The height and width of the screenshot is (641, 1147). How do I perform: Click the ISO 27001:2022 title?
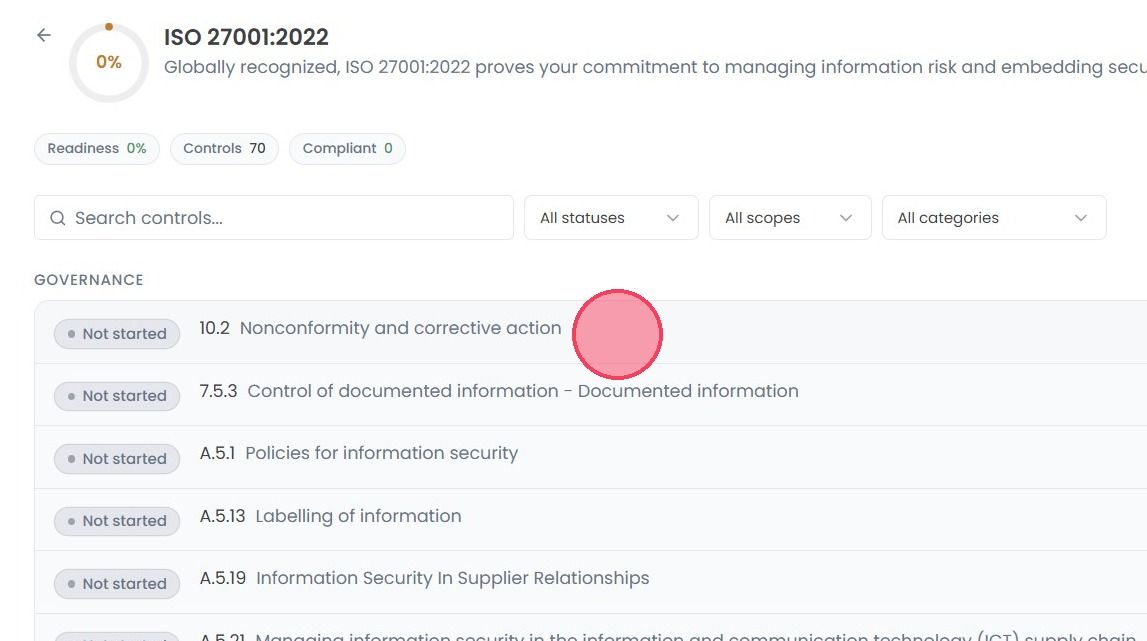pos(246,37)
